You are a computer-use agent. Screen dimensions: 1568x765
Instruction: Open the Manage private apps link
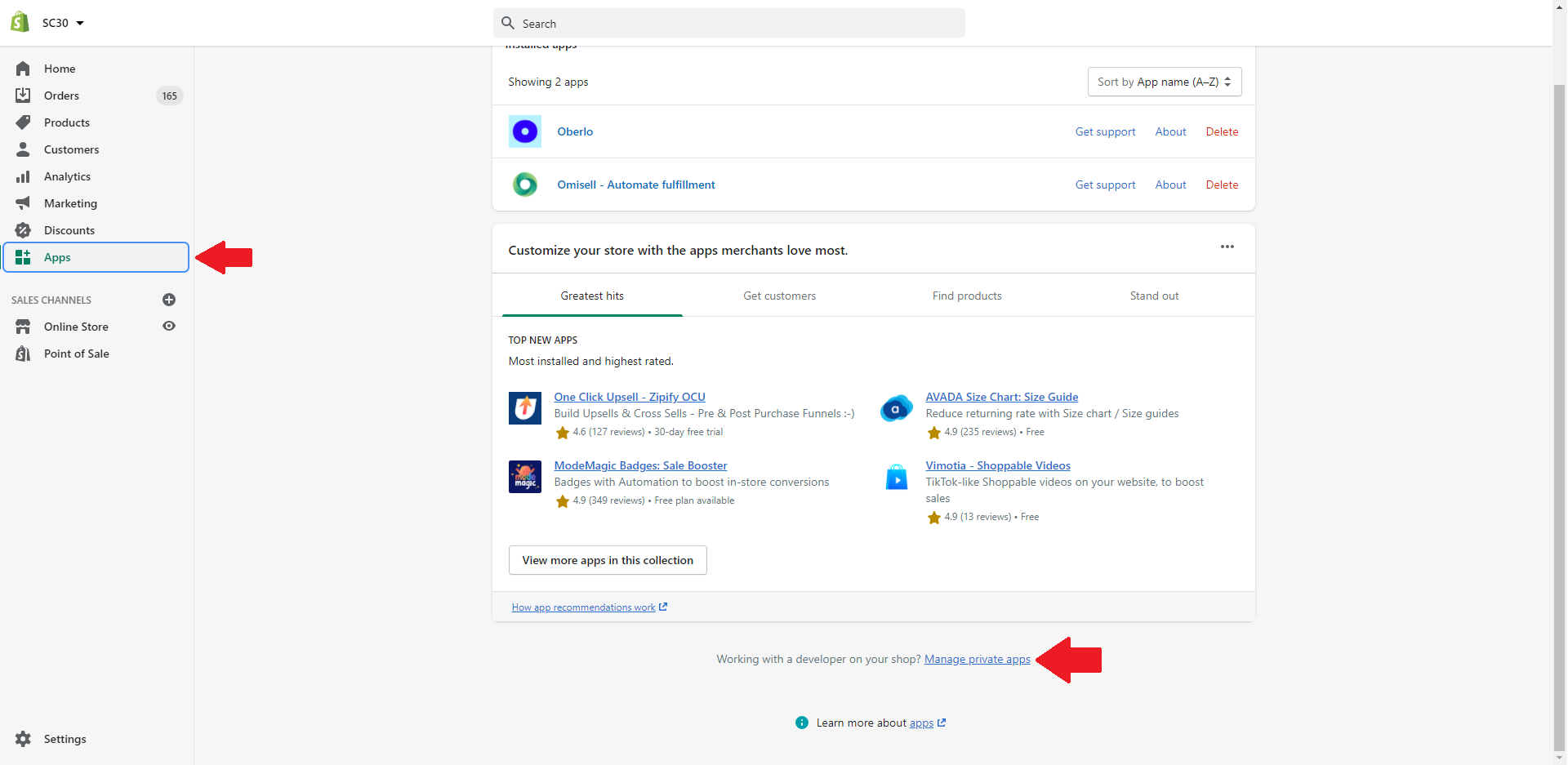977,660
